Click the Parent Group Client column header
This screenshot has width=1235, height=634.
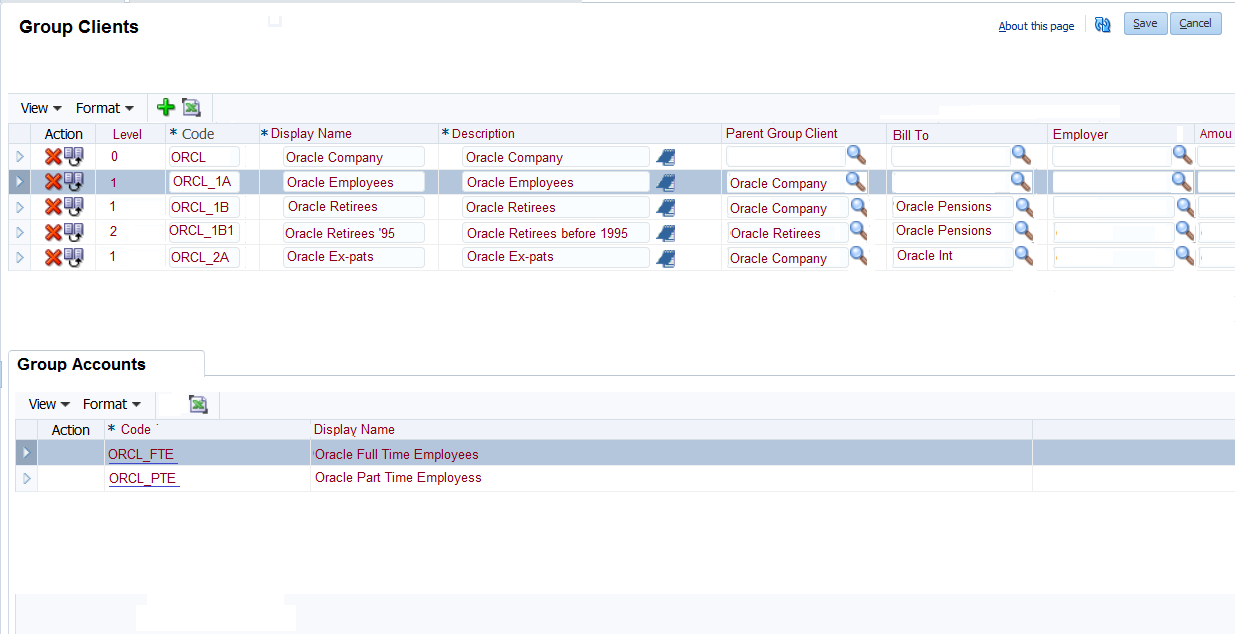coord(782,133)
